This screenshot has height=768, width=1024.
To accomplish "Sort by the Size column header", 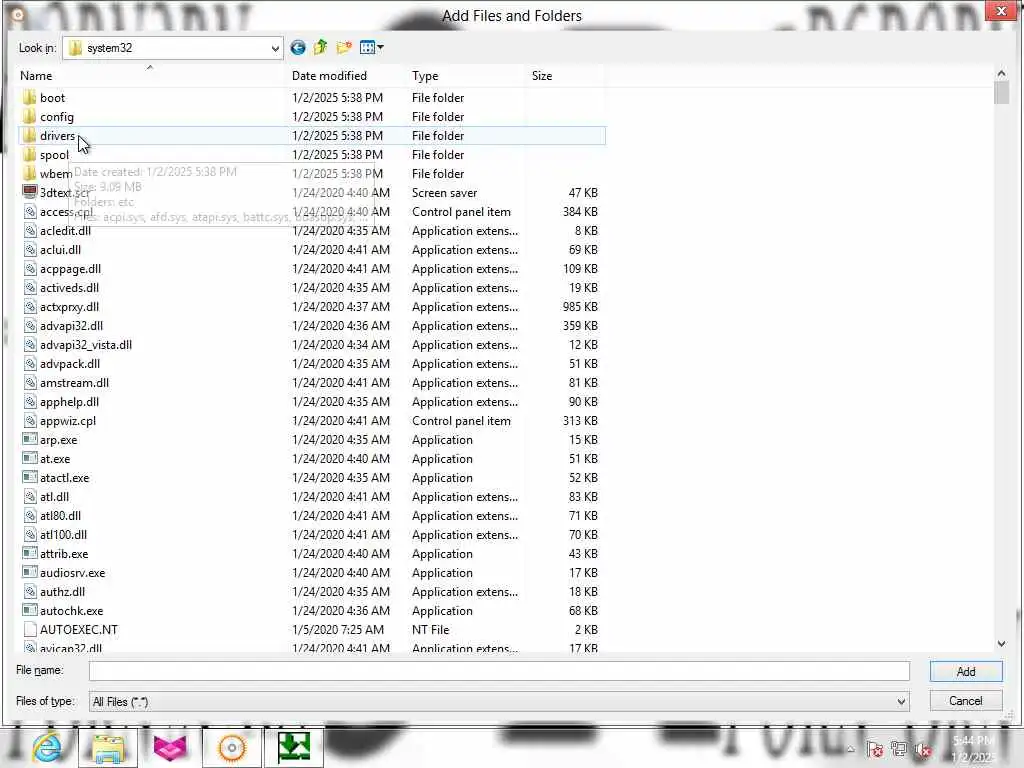I will point(542,76).
